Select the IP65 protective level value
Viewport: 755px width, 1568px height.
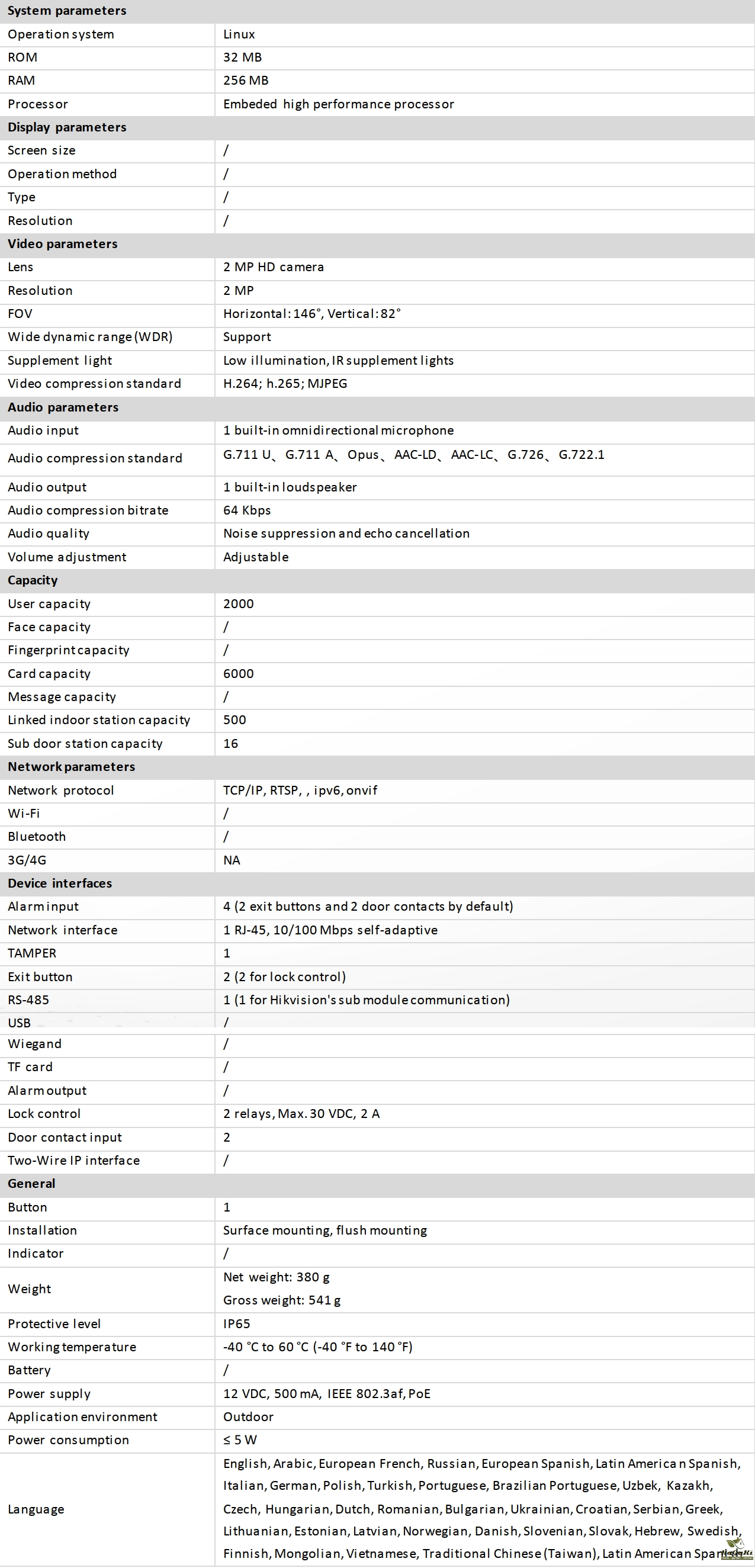pyautogui.click(x=236, y=1324)
